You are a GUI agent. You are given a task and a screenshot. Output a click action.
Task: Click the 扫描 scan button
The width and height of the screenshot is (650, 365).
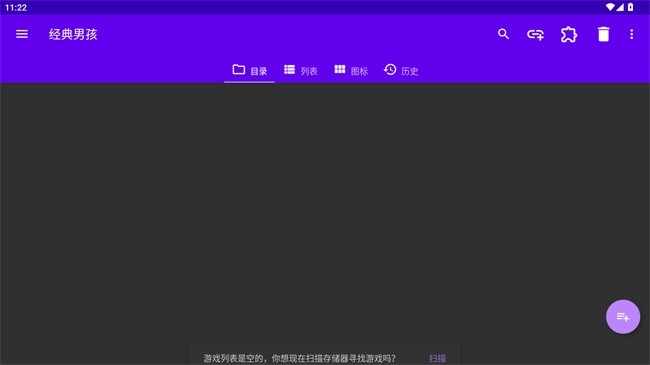[437, 358]
